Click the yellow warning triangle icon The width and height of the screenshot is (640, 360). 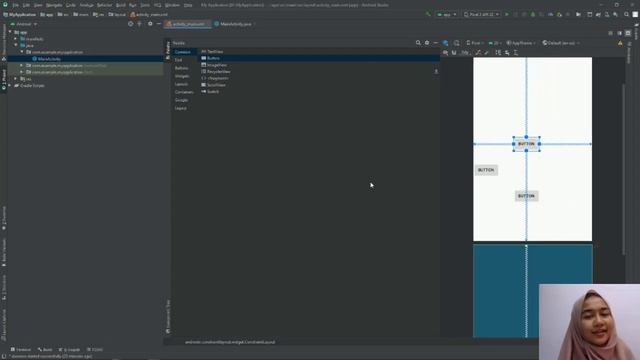(620, 43)
